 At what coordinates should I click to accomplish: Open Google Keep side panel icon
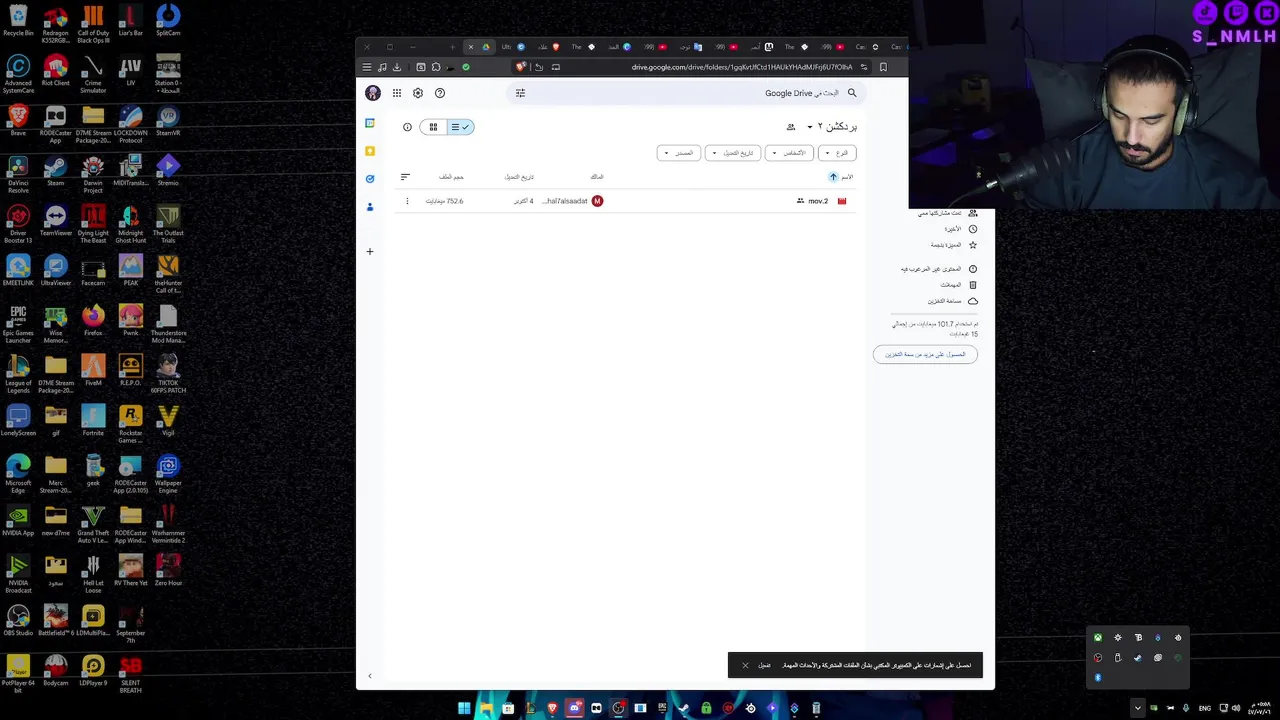point(370,151)
